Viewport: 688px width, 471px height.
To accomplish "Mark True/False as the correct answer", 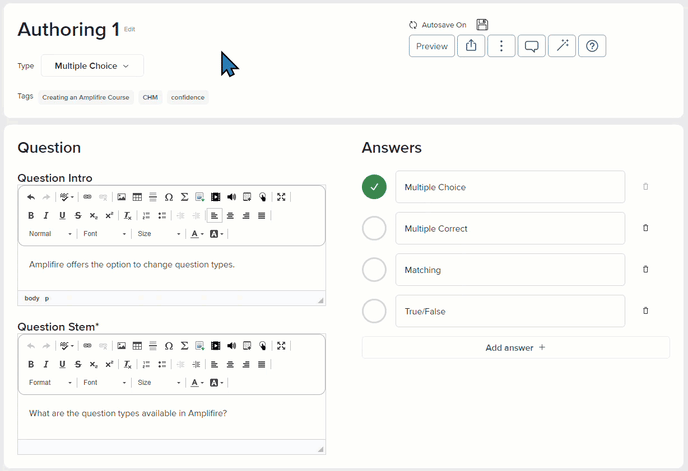I will tap(374, 311).
